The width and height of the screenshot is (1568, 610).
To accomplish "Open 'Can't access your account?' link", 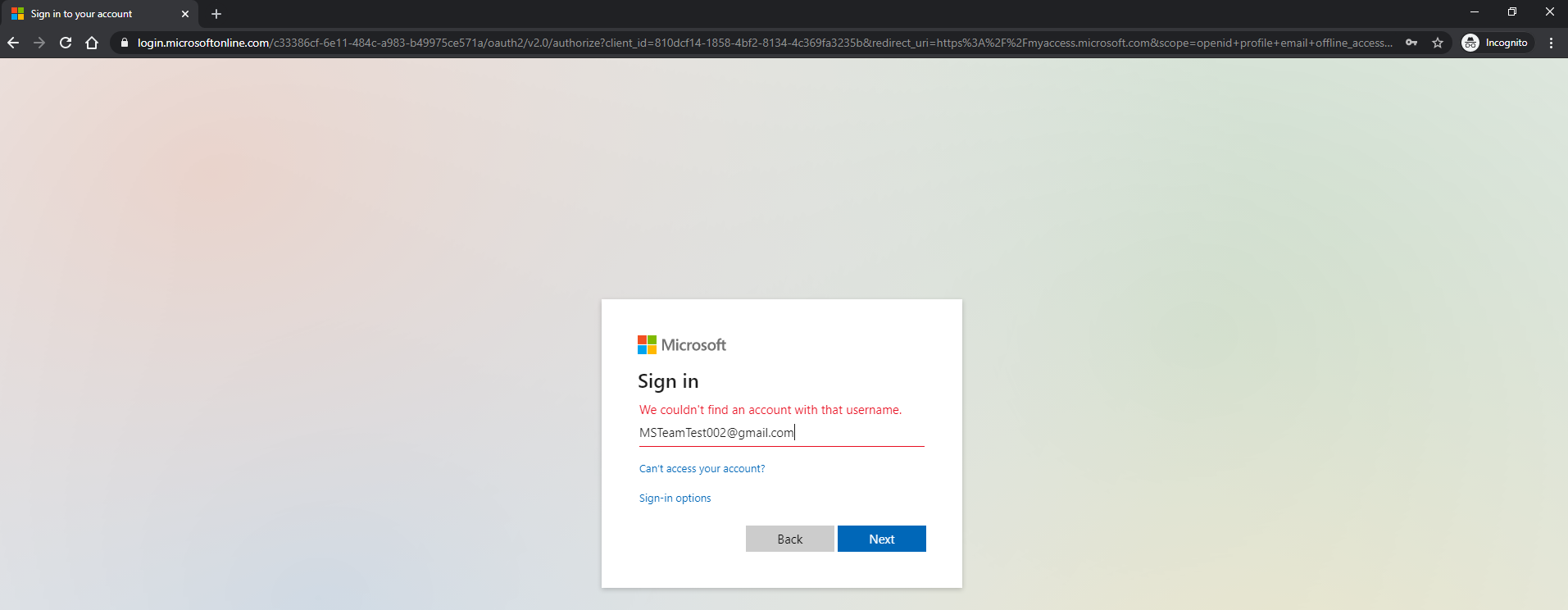I will click(702, 469).
